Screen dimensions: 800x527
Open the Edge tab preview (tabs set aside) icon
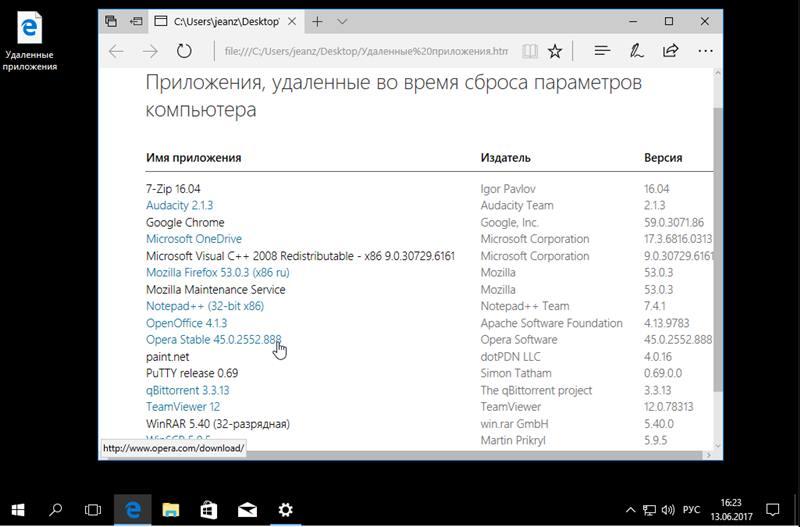[111, 21]
